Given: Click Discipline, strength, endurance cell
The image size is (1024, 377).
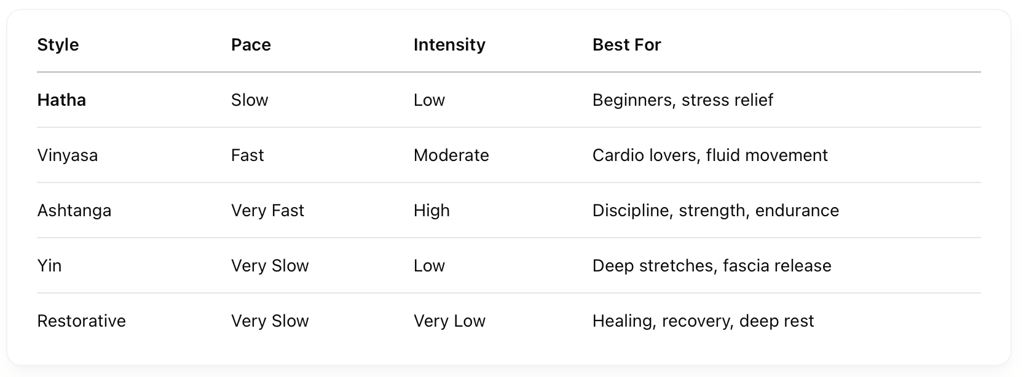Looking at the screenshot, I should point(715,210).
